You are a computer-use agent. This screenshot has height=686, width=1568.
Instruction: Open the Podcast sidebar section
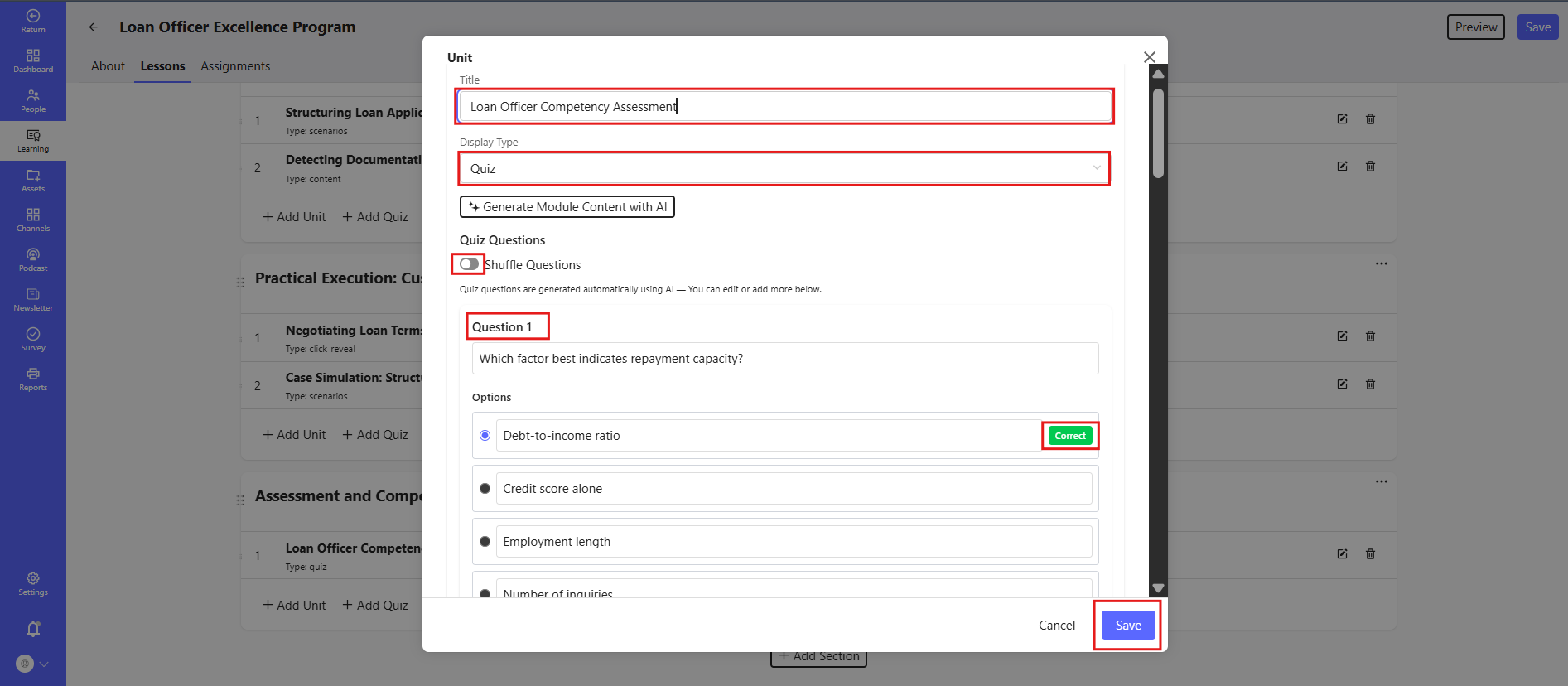click(33, 259)
